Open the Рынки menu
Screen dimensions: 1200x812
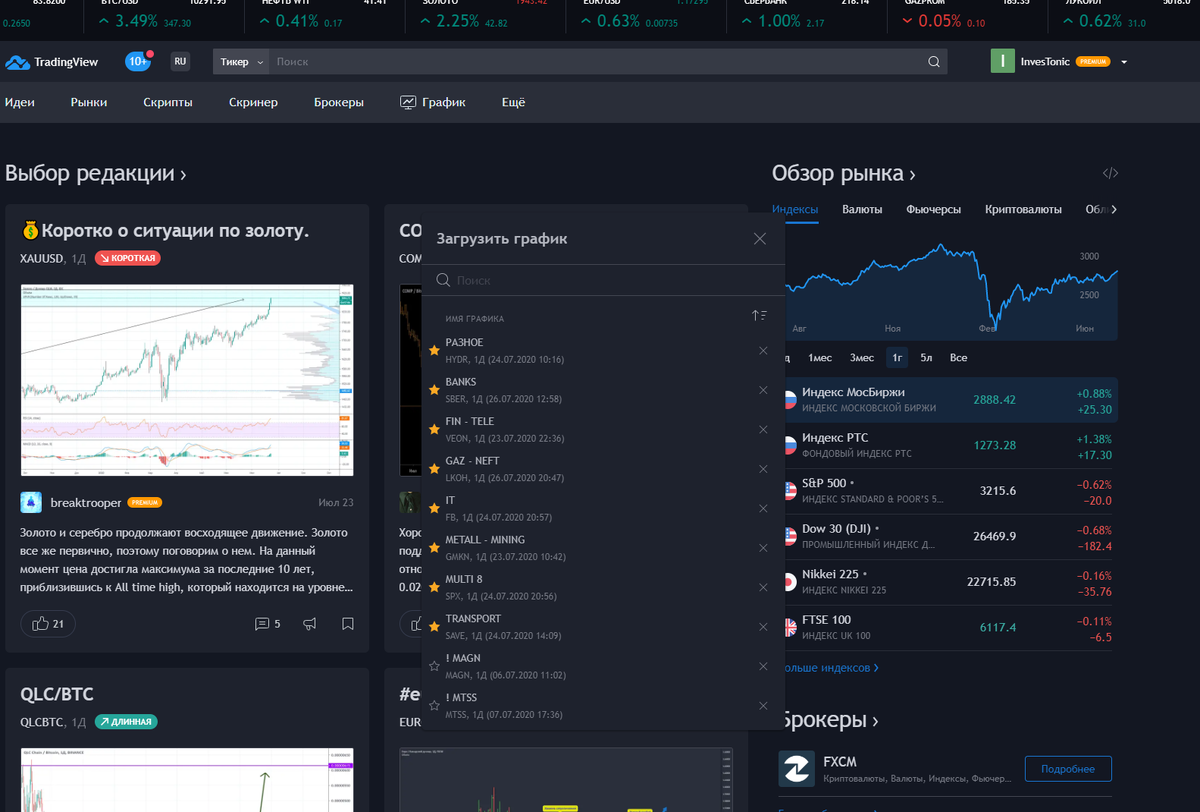pos(89,102)
